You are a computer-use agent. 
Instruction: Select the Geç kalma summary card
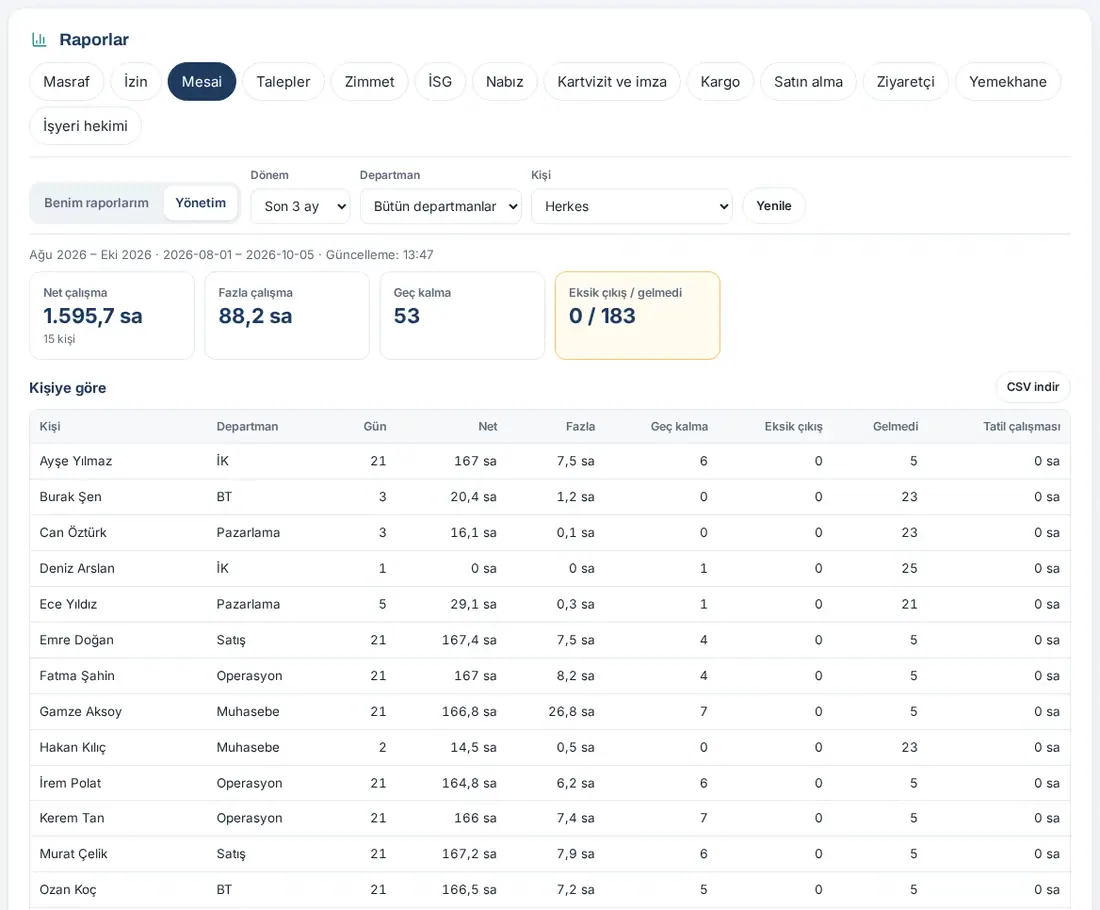pyautogui.click(x=462, y=316)
